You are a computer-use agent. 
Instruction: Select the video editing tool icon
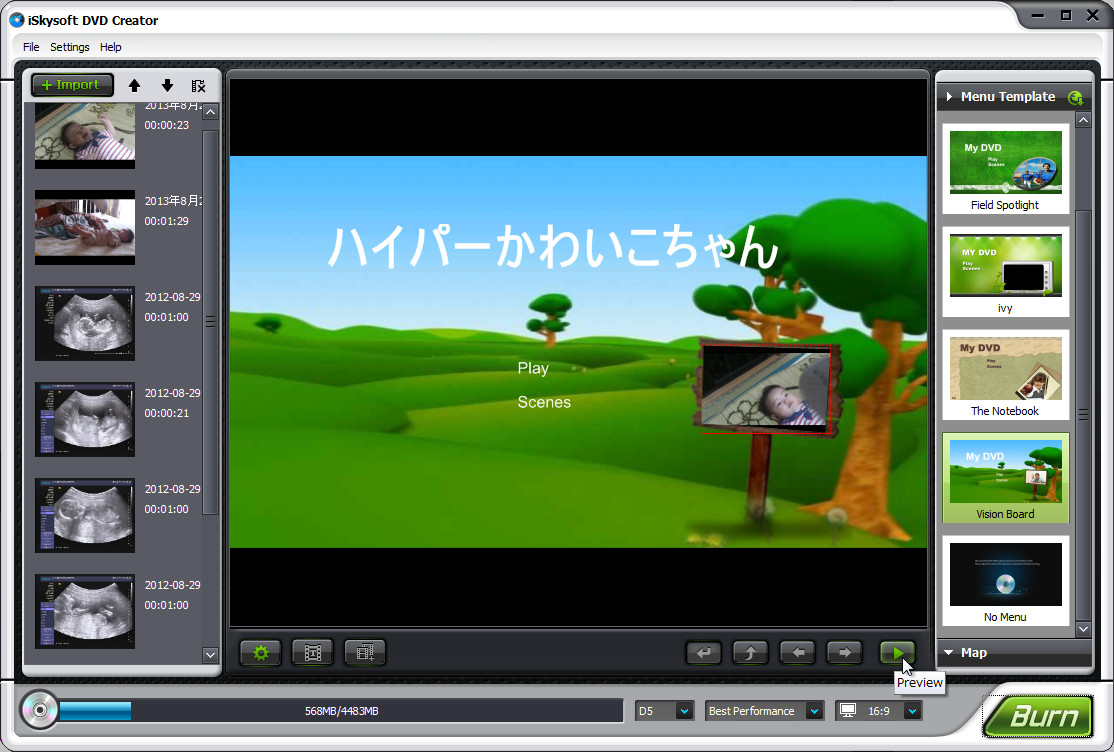coord(312,652)
